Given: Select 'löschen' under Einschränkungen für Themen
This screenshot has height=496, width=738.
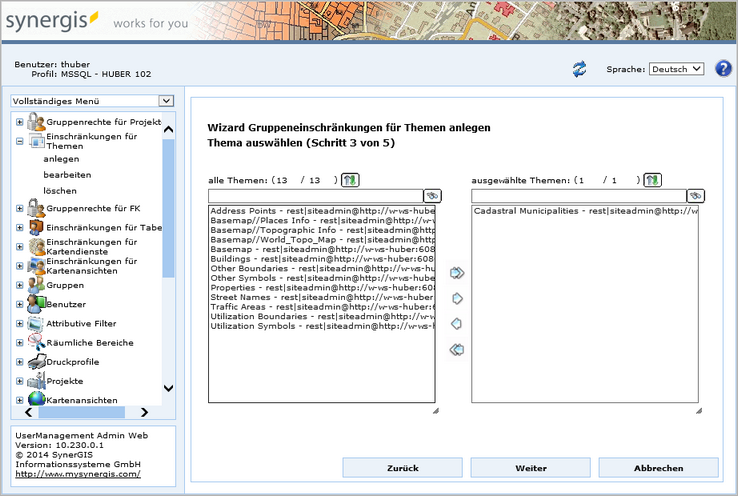Looking at the screenshot, I should 60,190.
